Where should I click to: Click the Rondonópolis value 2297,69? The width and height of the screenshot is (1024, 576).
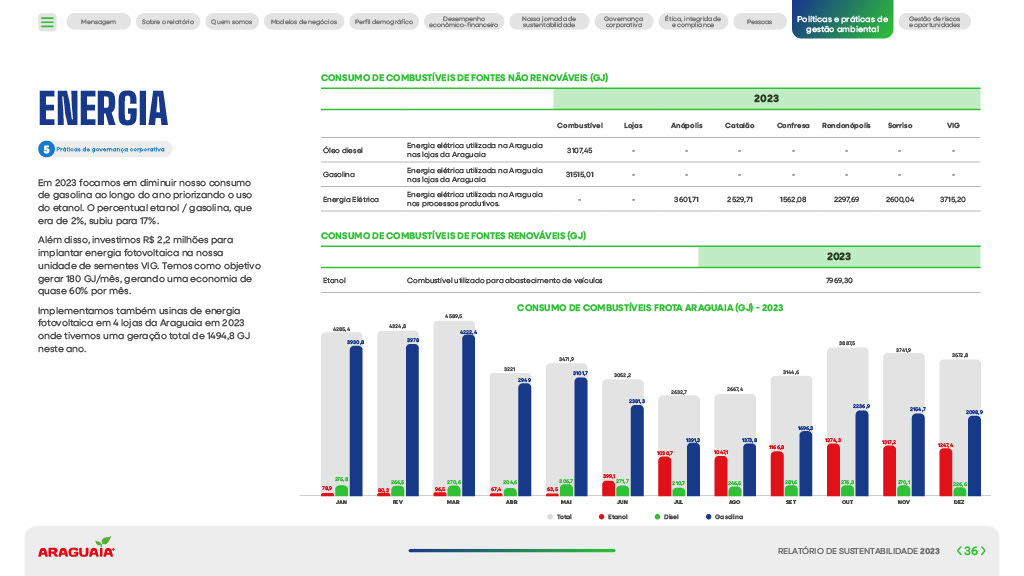tap(846, 199)
